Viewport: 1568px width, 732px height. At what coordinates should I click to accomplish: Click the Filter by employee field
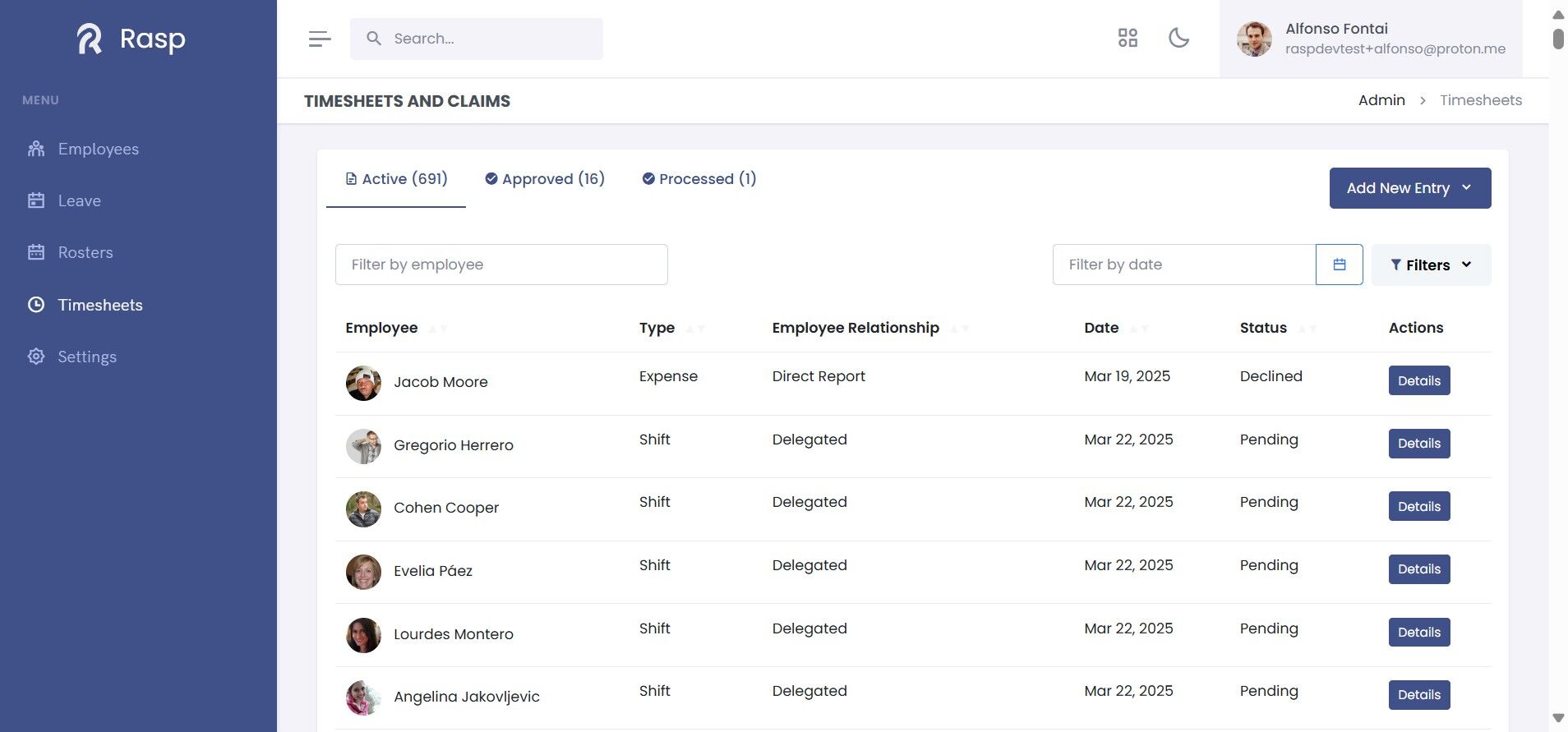tap(501, 265)
